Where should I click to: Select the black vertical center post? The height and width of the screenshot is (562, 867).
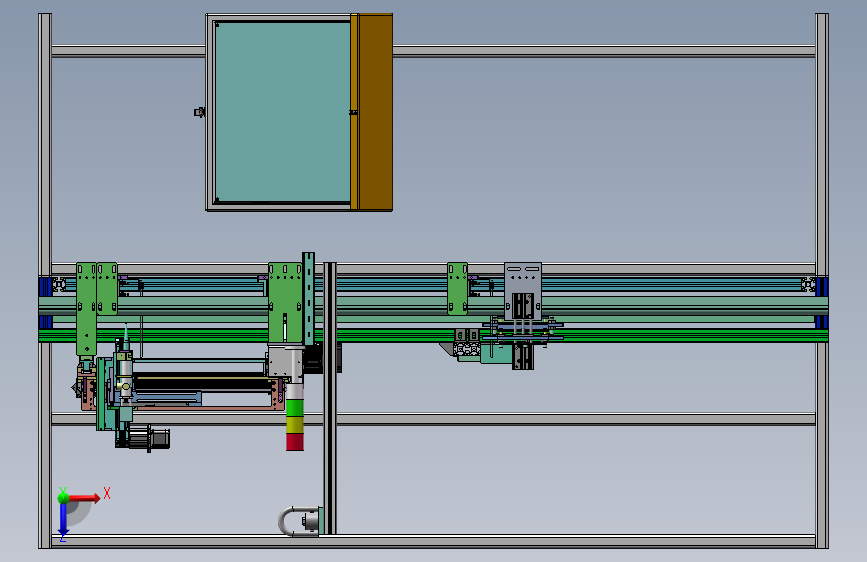[330, 398]
